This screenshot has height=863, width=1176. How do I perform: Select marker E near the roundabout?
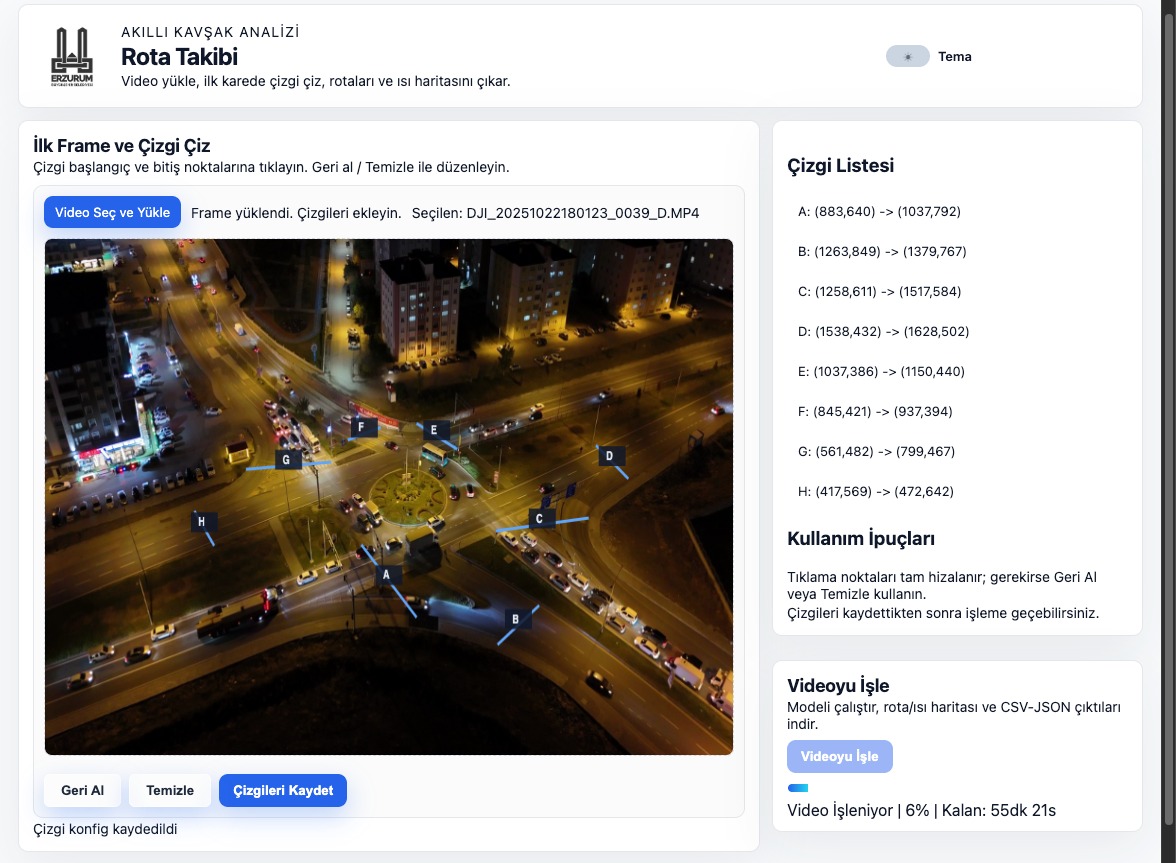pyautogui.click(x=433, y=430)
